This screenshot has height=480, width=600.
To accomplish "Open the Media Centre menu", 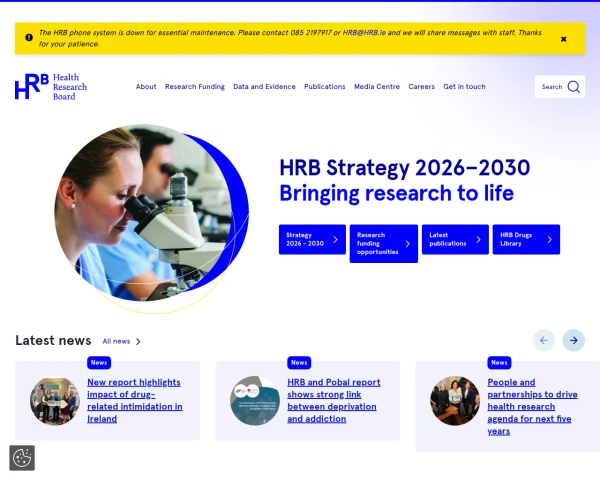I will pos(377,87).
